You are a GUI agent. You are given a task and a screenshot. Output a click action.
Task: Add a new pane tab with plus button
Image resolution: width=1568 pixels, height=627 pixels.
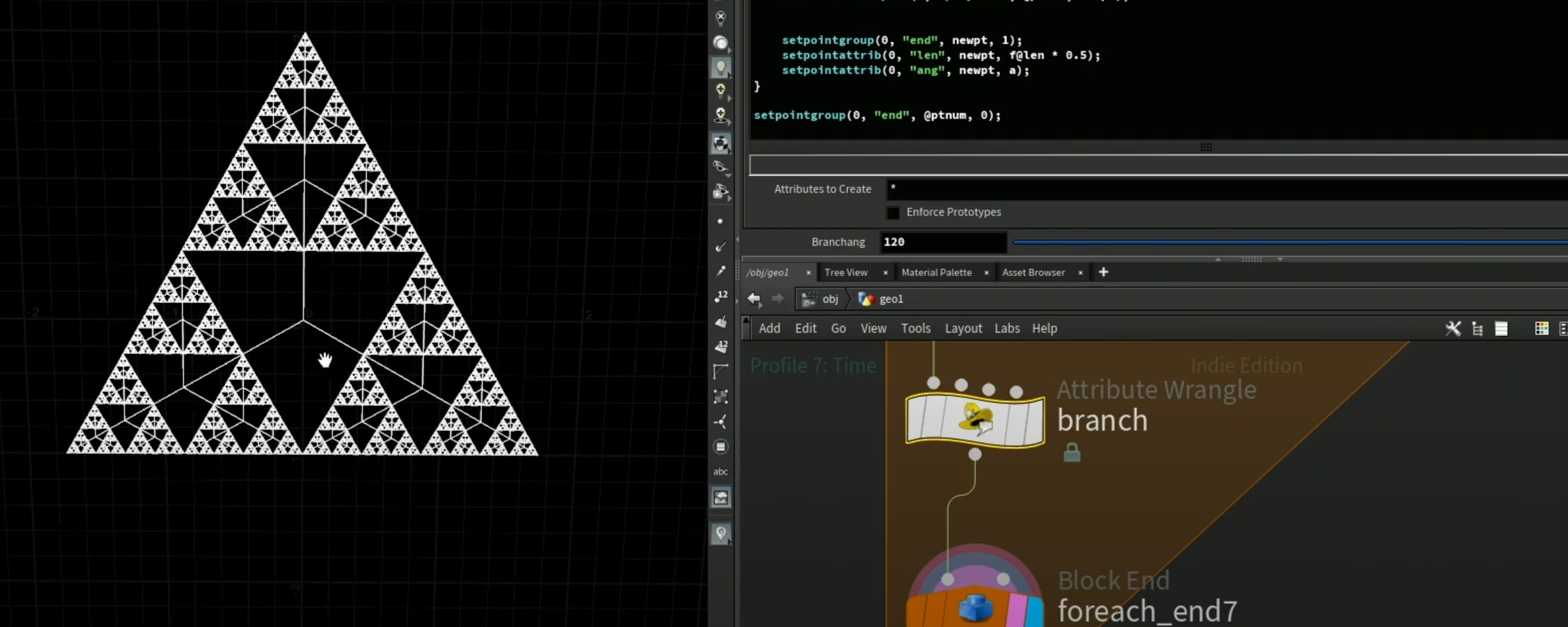click(1103, 272)
